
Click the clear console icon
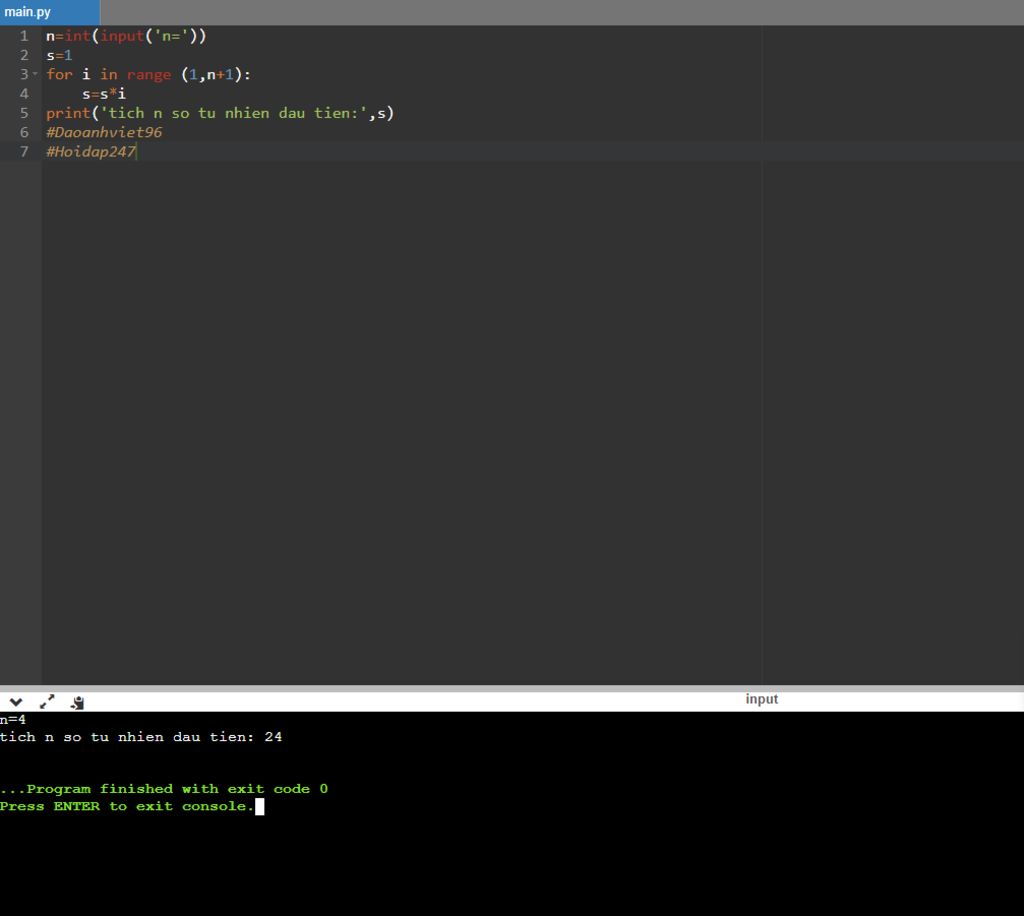point(78,703)
